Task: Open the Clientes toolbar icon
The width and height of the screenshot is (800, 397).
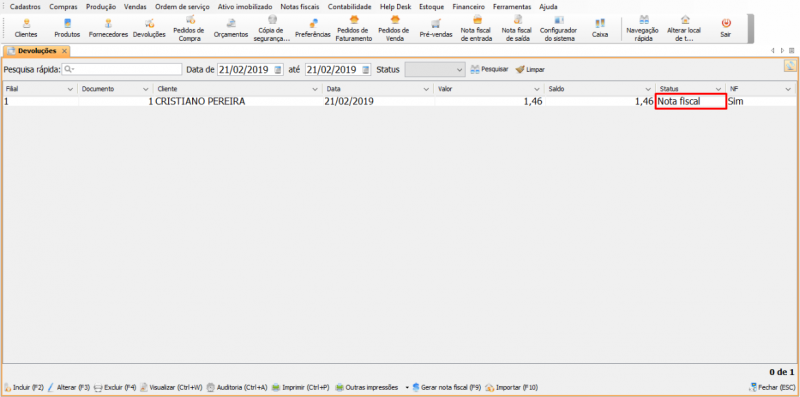Action: [26, 29]
